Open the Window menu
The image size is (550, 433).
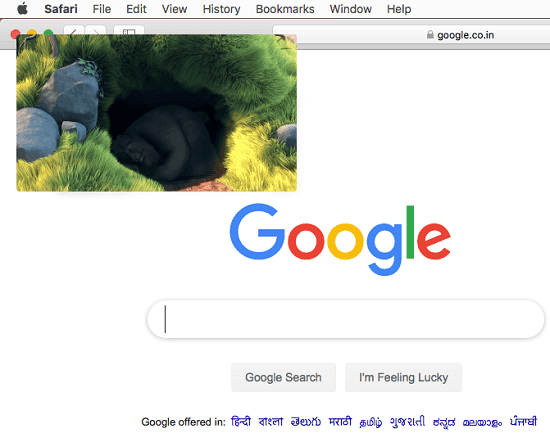pyautogui.click(x=350, y=9)
